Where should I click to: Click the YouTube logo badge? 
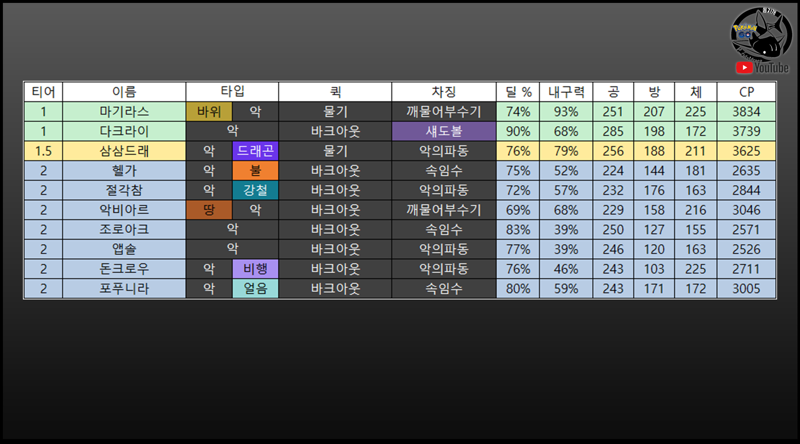pyautogui.click(x=762, y=67)
